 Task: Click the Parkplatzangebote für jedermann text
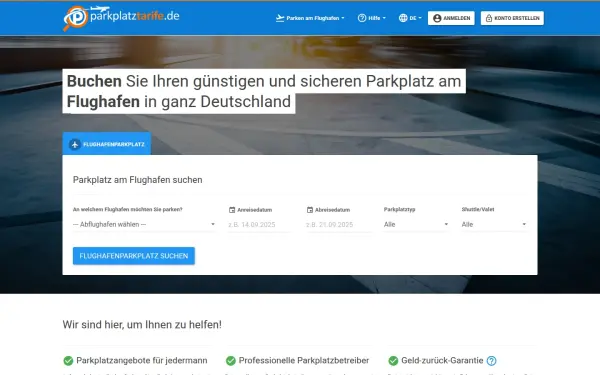(142, 360)
